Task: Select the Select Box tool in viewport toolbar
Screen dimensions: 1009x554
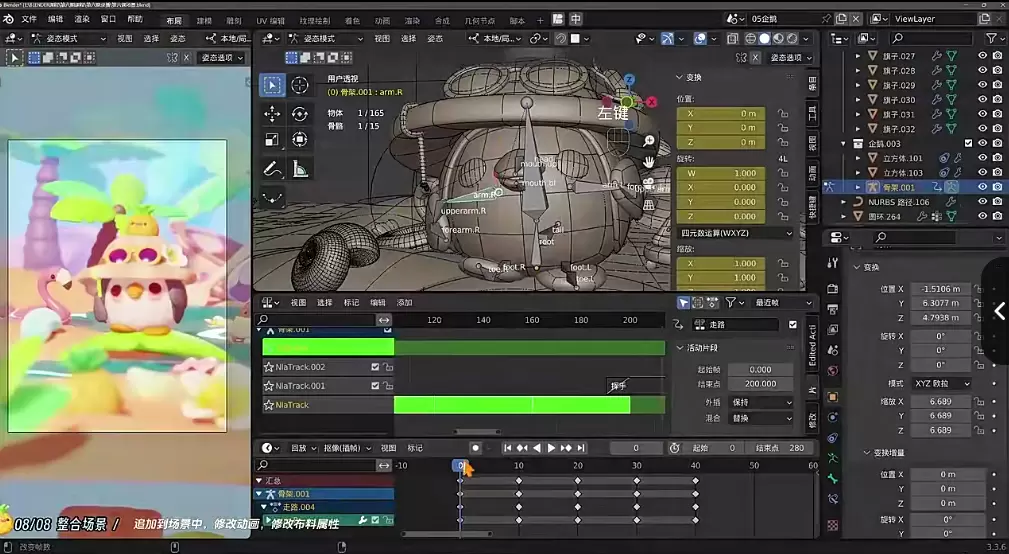Action: (272, 85)
